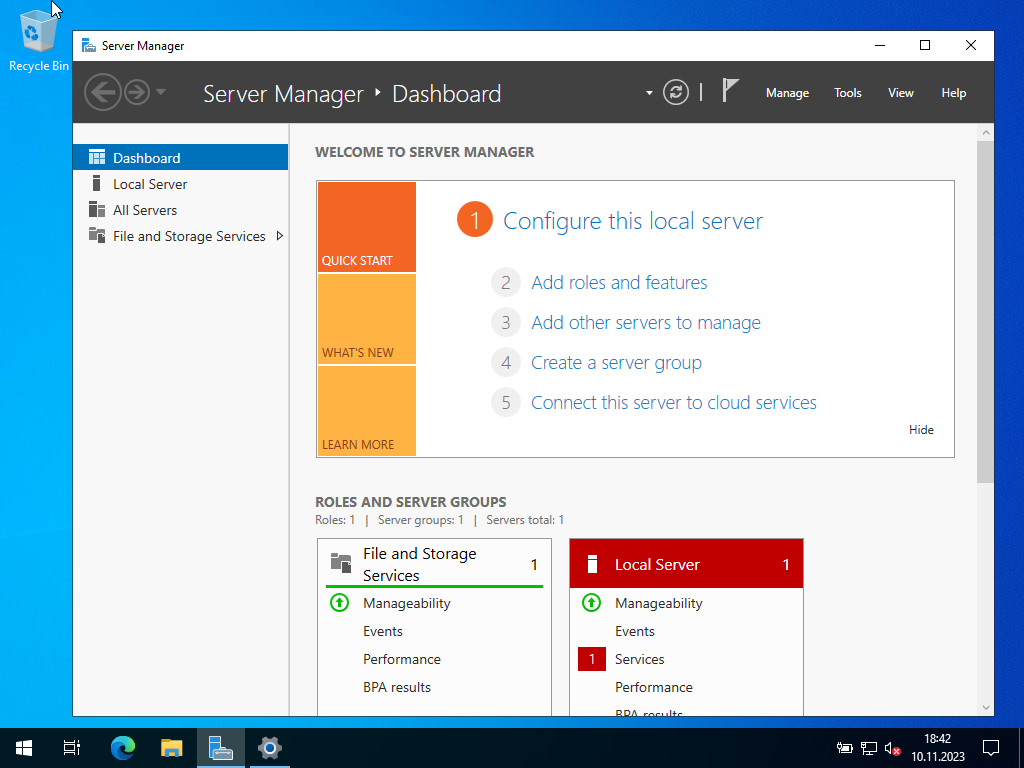1024x768 pixels.
Task: Click Add other servers to manage
Action: click(646, 322)
